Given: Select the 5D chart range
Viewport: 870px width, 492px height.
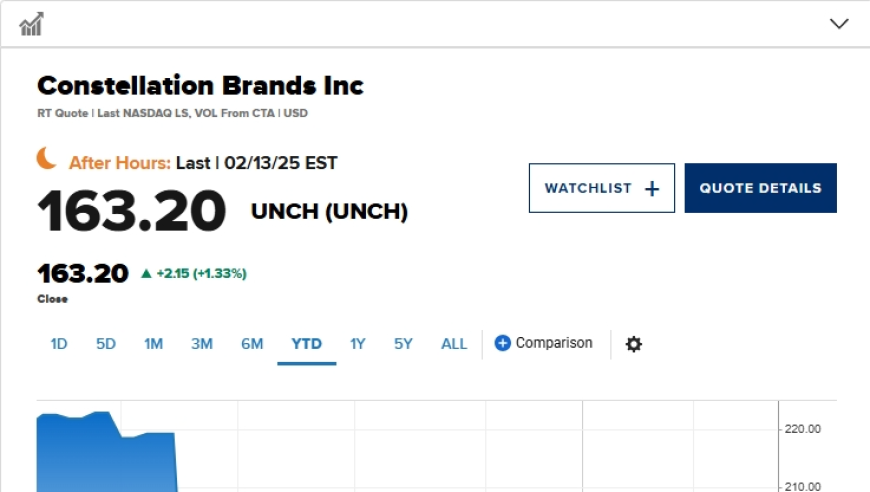Looking at the screenshot, I should click(x=106, y=344).
